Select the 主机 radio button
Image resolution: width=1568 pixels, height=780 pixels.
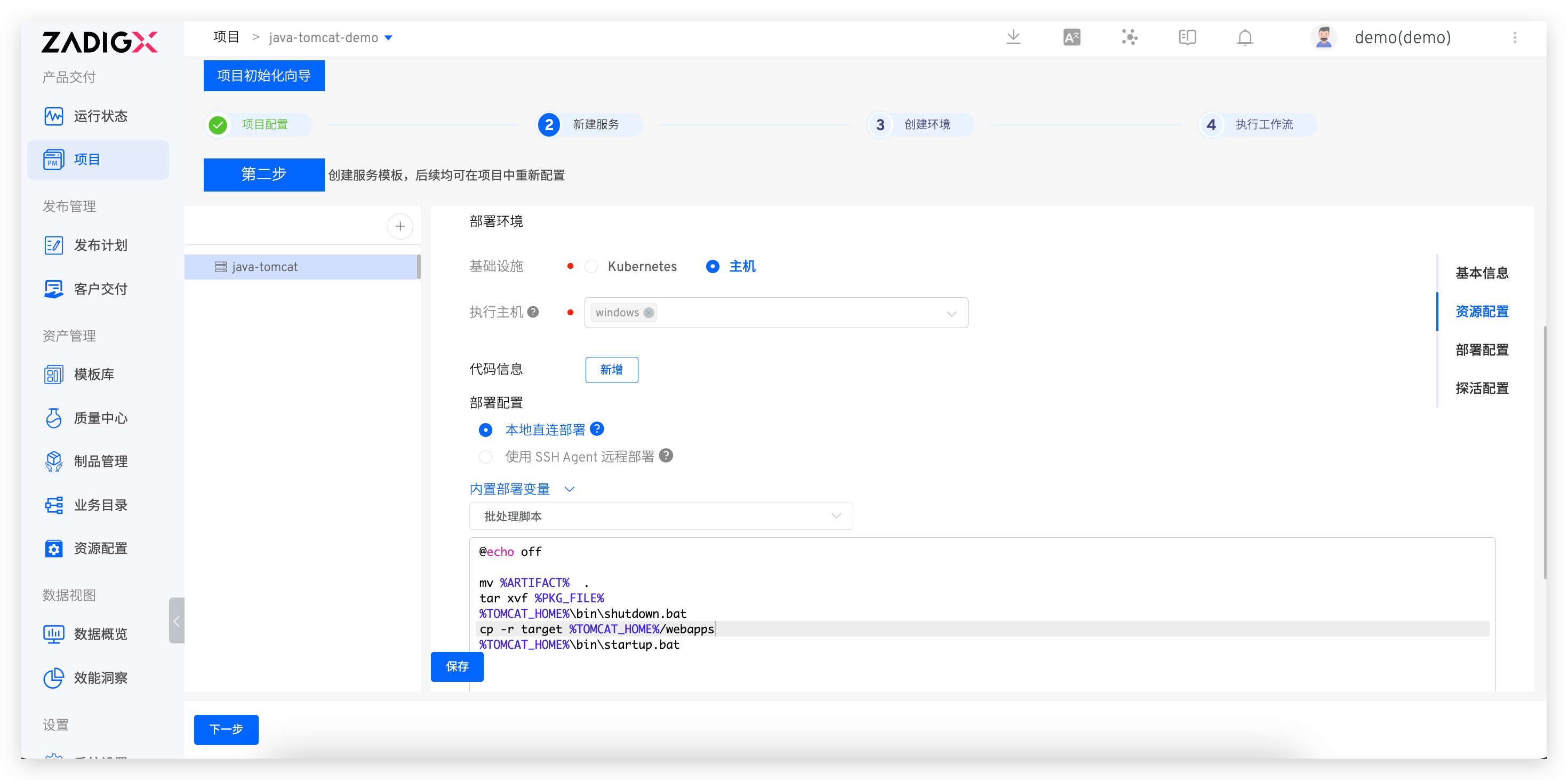[x=712, y=267]
